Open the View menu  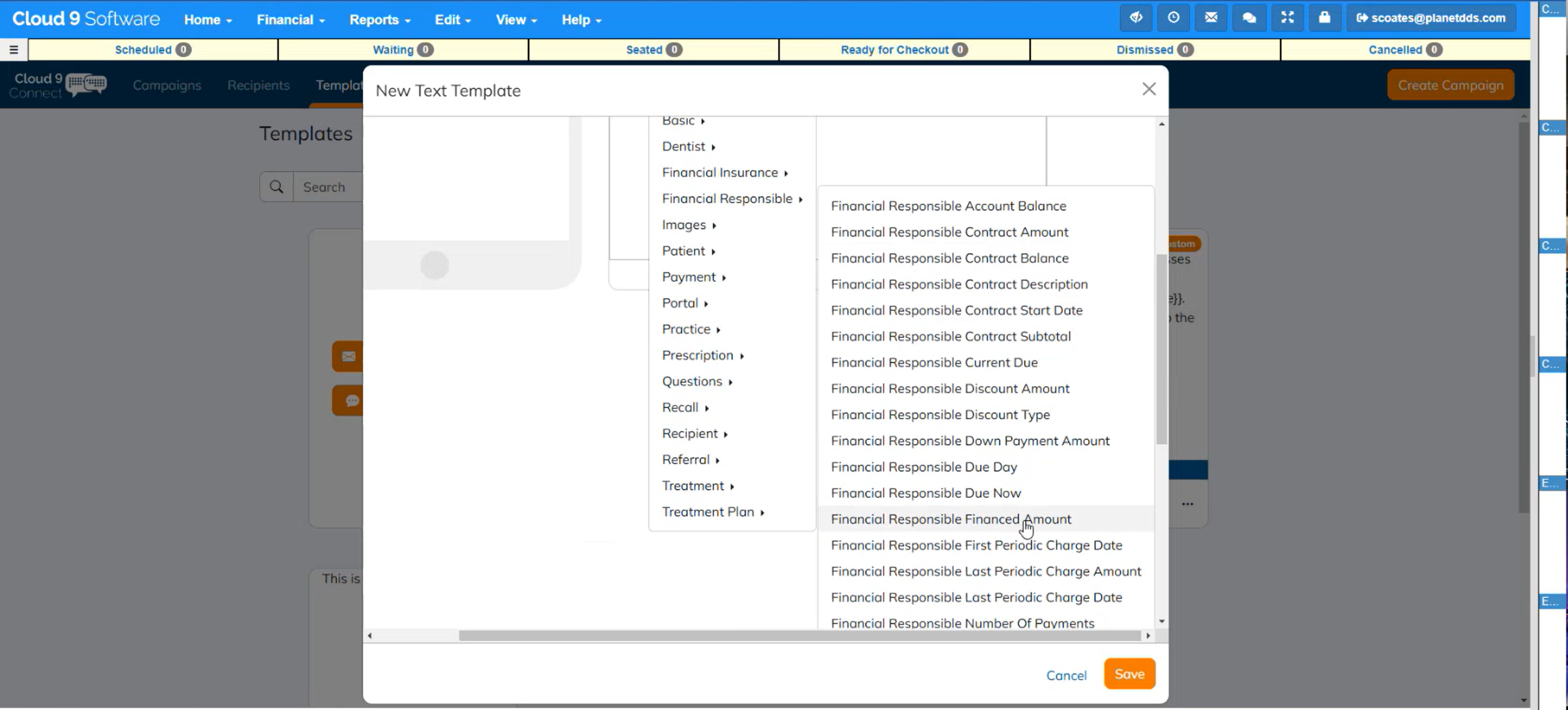[516, 20]
